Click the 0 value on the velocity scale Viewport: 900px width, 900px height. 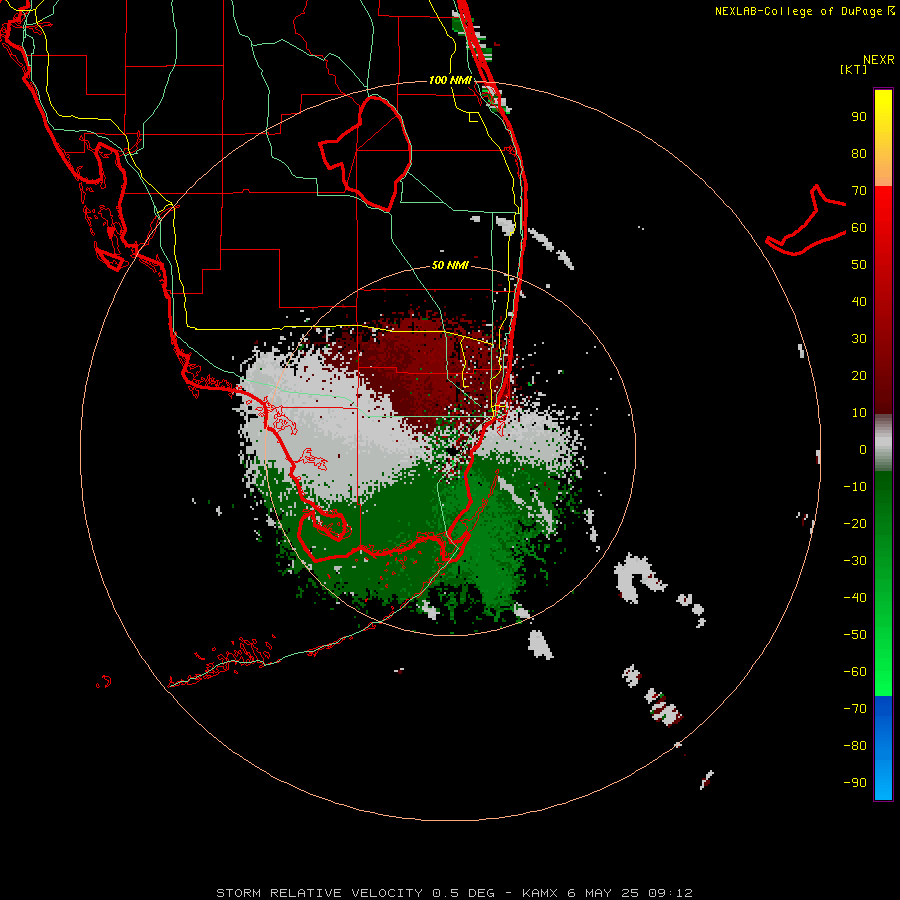click(x=863, y=450)
